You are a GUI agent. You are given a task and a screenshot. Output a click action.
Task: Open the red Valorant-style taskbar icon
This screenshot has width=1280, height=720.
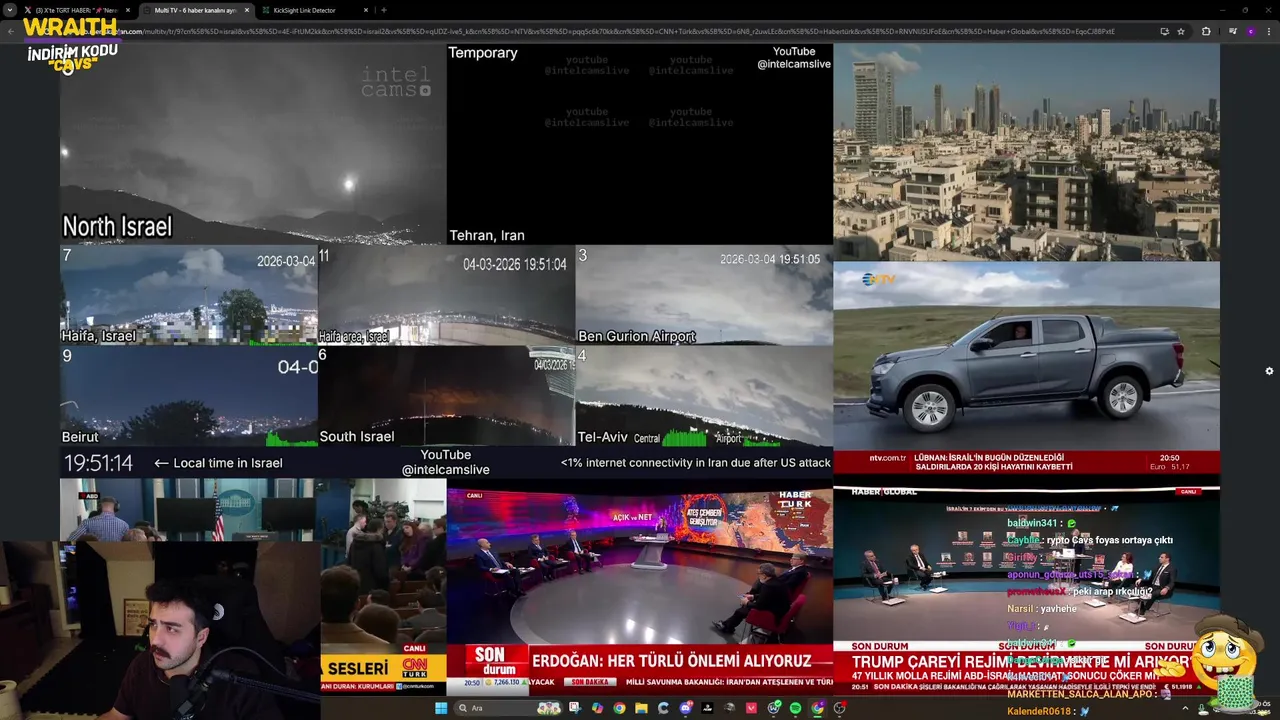click(751, 708)
